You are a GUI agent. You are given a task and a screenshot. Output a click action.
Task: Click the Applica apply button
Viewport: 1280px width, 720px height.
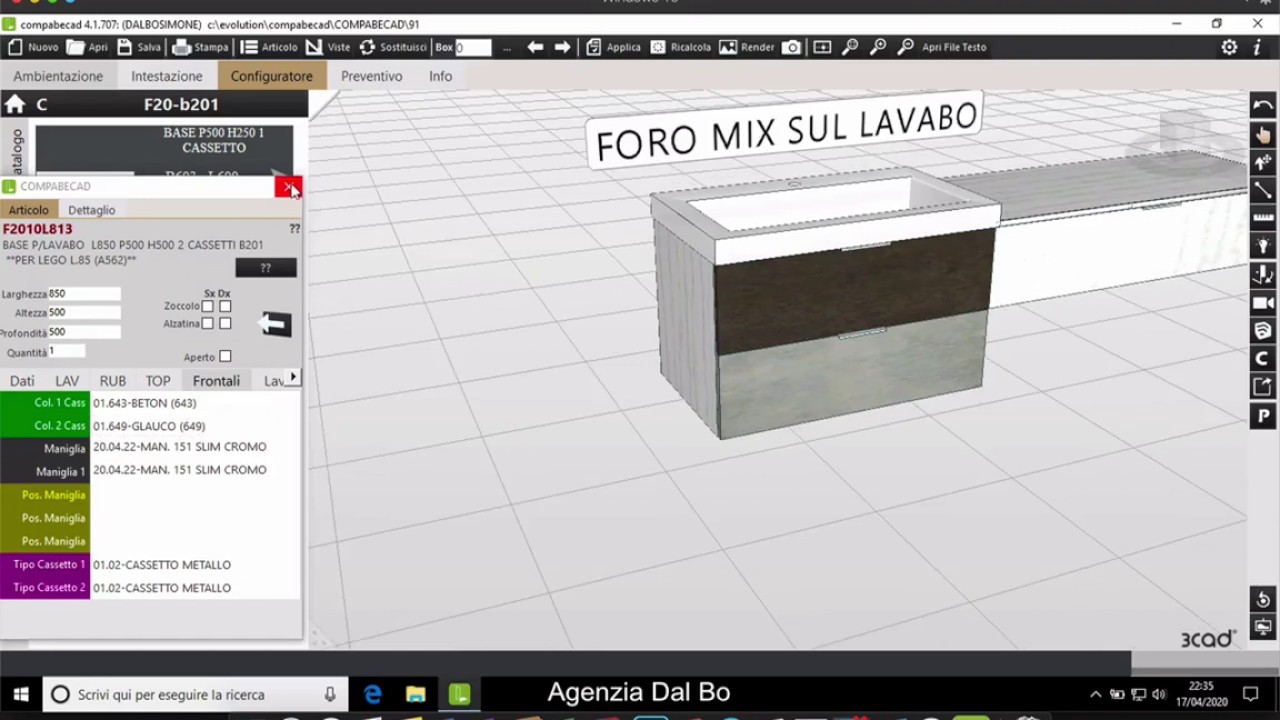coord(613,47)
